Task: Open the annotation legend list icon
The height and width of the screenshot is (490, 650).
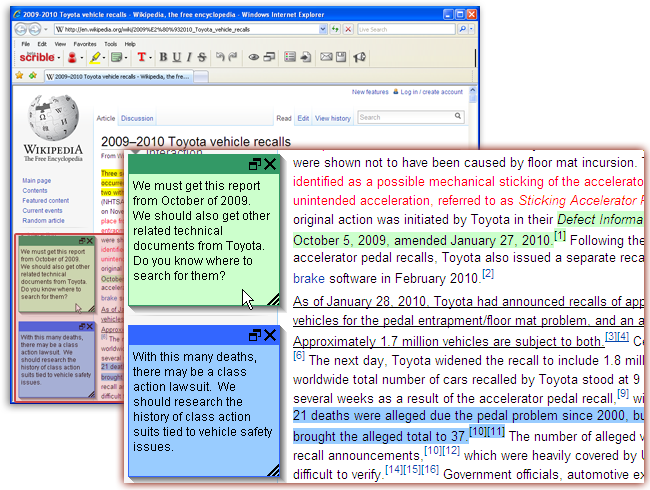Action: click(290, 57)
